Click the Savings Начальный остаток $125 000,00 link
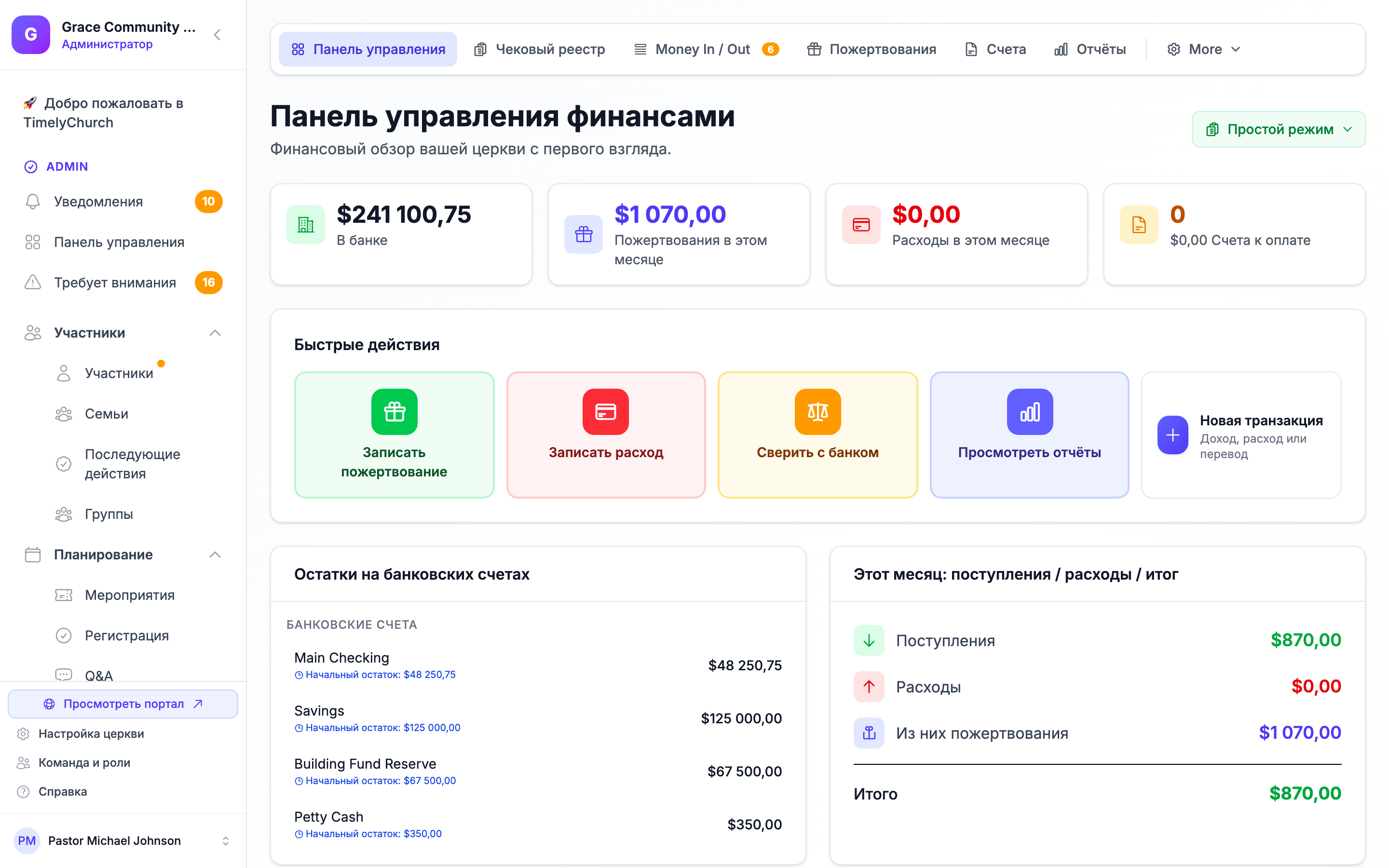The height and width of the screenshot is (868, 1389). [377, 727]
